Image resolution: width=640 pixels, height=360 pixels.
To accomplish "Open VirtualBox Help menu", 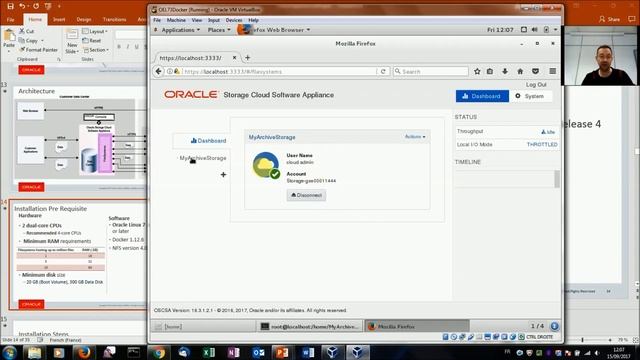I will [x=253, y=20].
